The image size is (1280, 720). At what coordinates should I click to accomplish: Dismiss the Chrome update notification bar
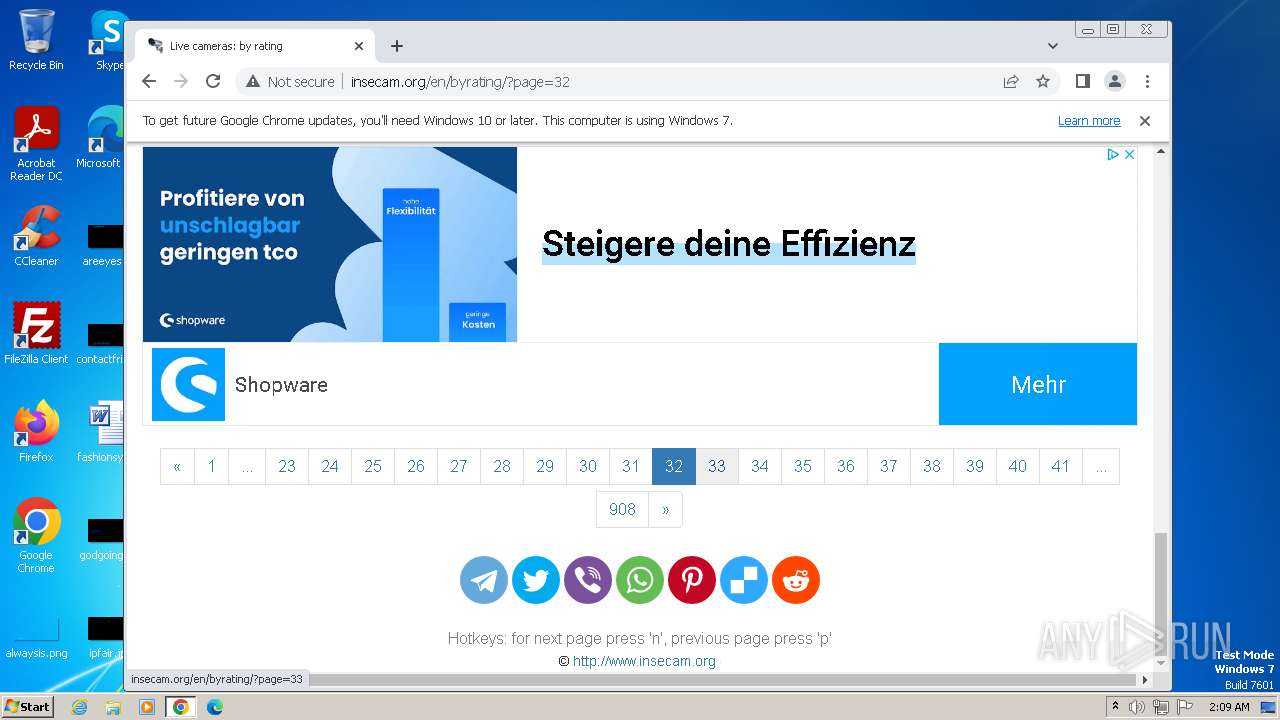tap(1145, 121)
